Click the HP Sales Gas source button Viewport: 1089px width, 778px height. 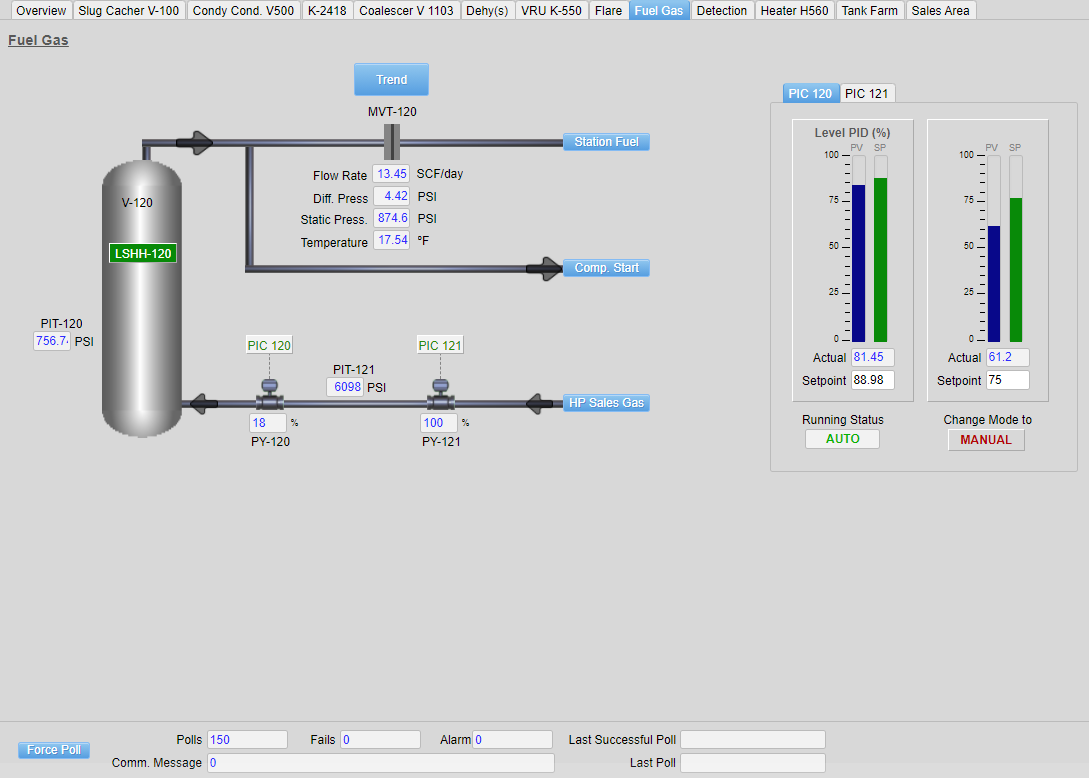pos(606,403)
